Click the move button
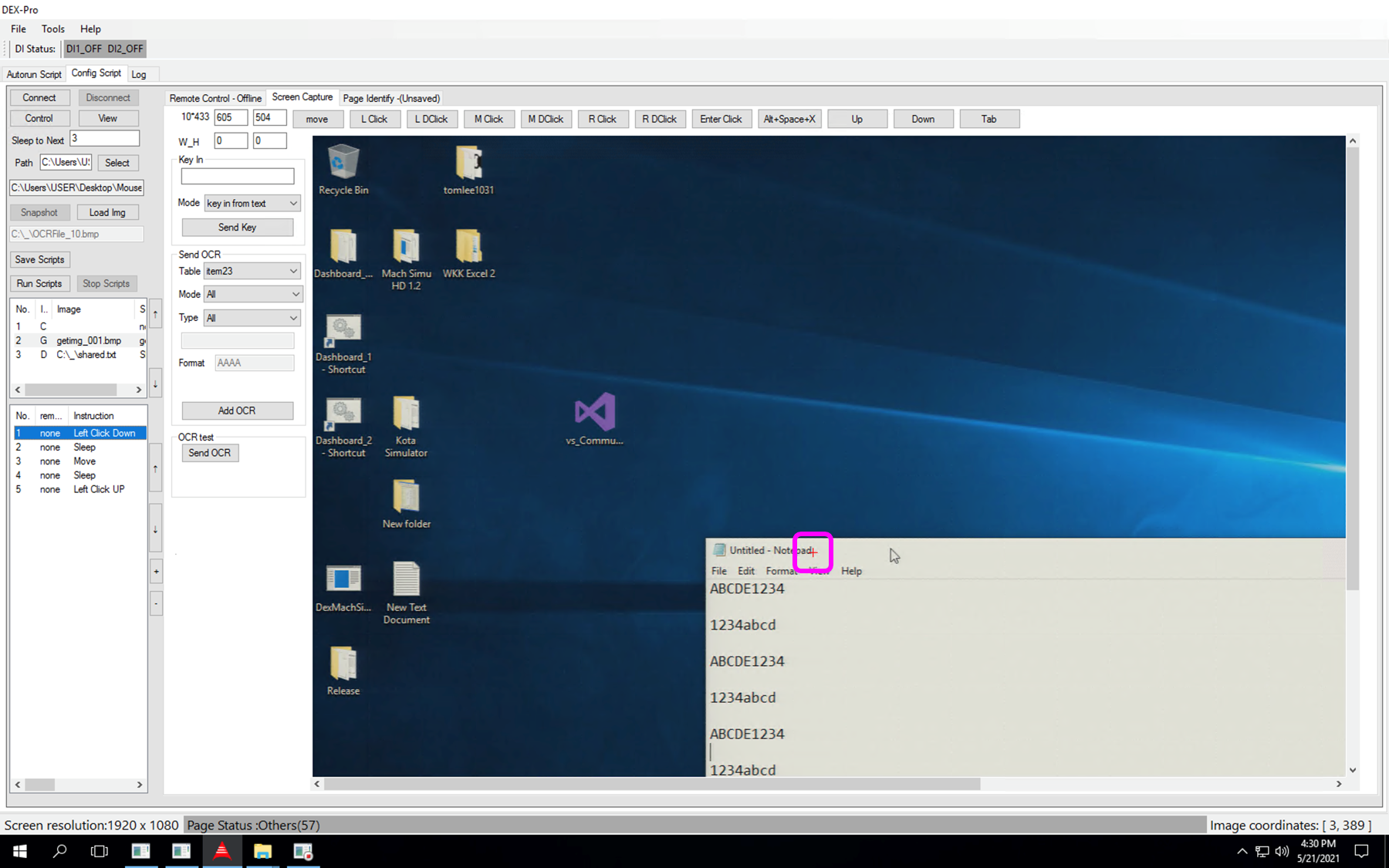 [317, 119]
